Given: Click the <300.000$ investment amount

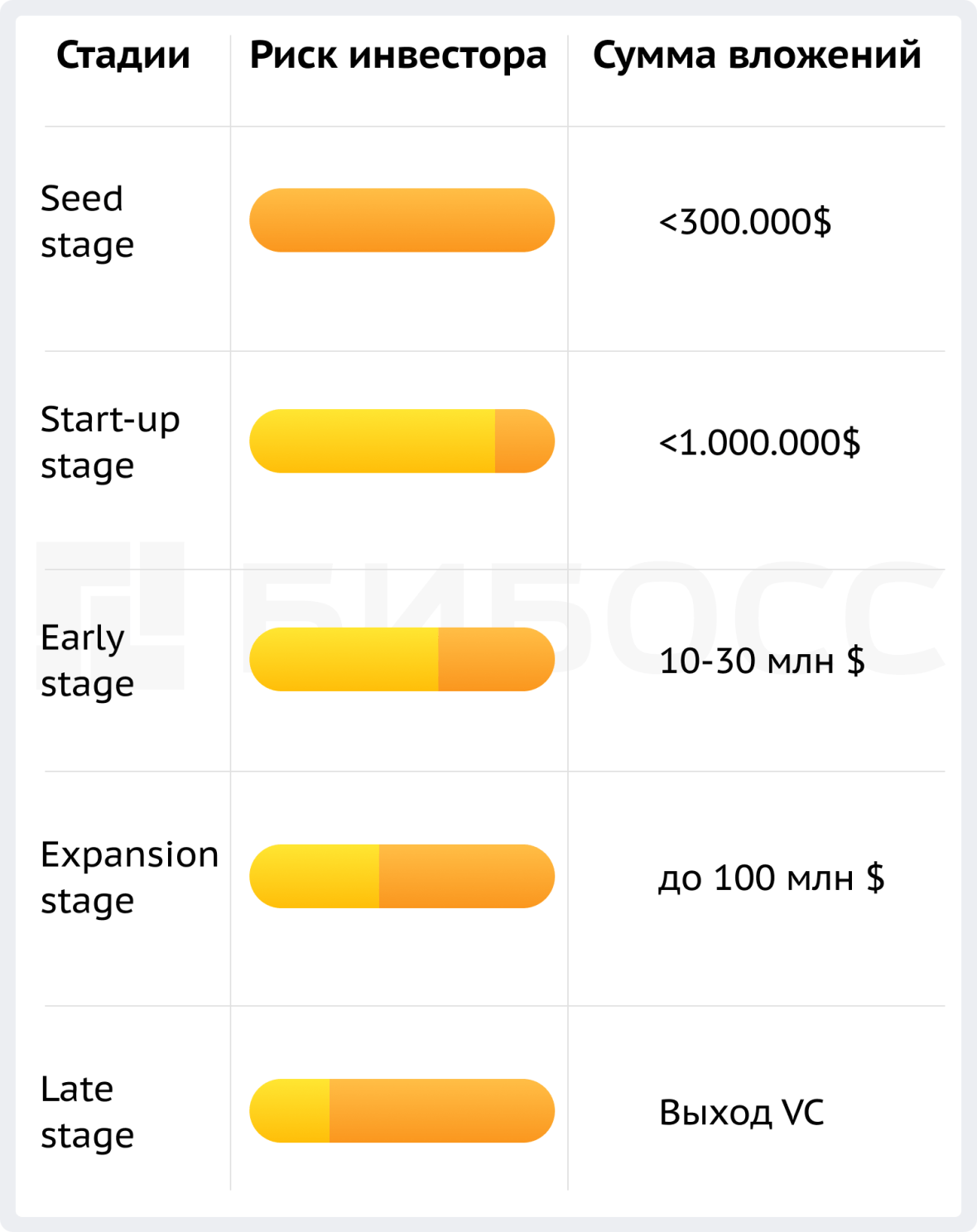Looking at the screenshot, I should pyautogui.click(x=744, y=222).
